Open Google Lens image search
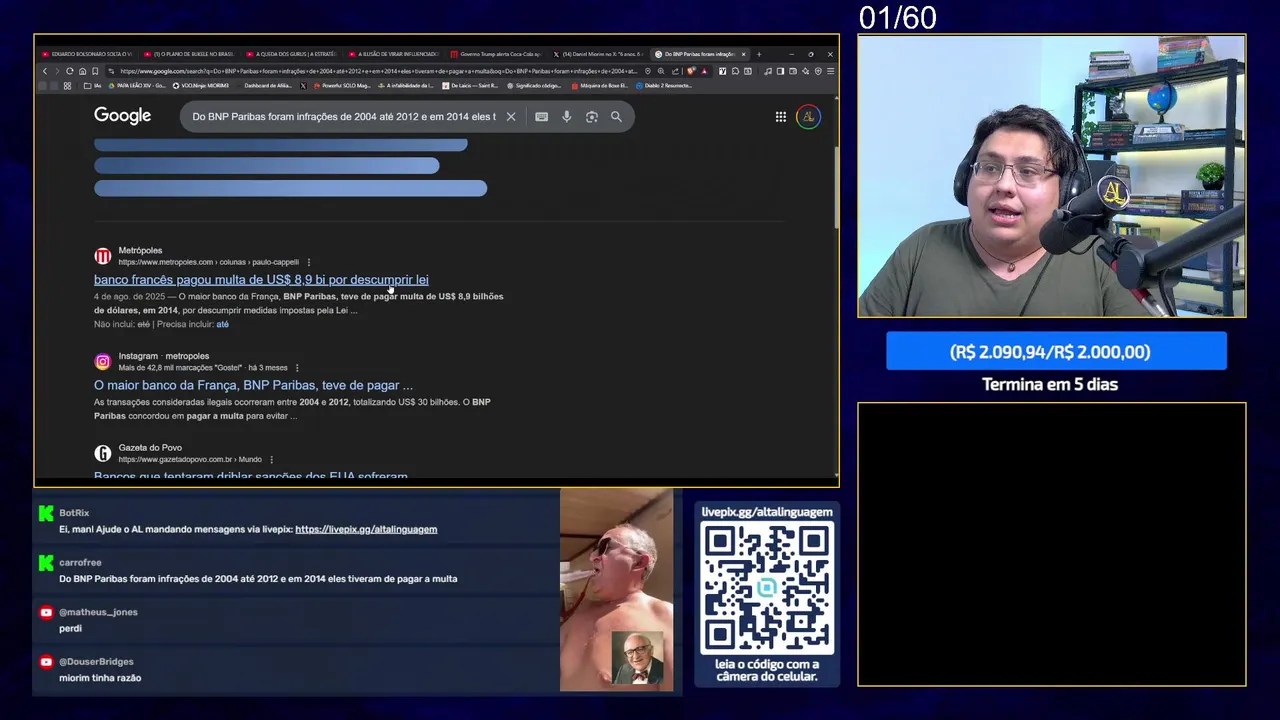The width and height of the screenshot is (1280, 720). click(x=592, y=117)
